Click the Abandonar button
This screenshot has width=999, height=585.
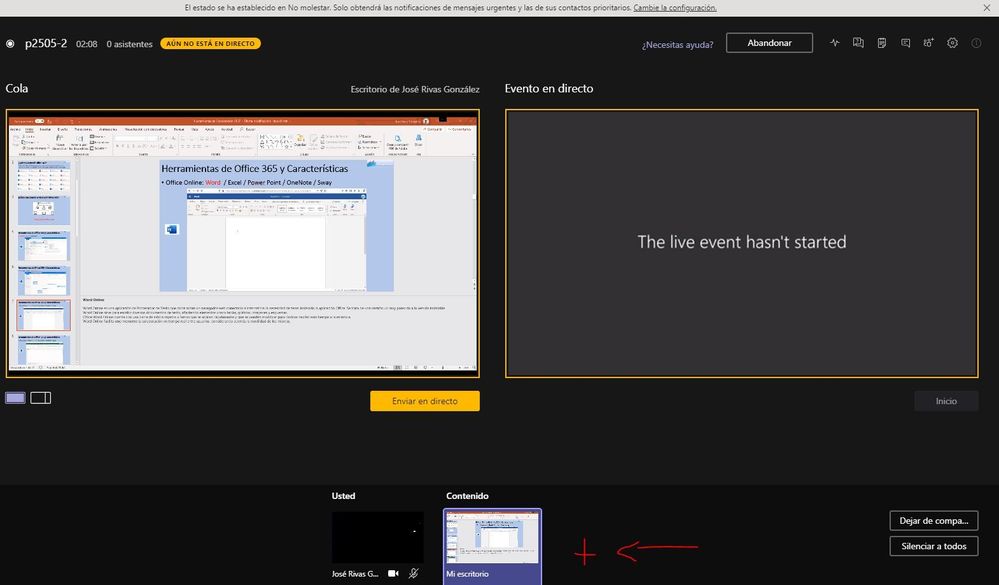pos(769,43)
